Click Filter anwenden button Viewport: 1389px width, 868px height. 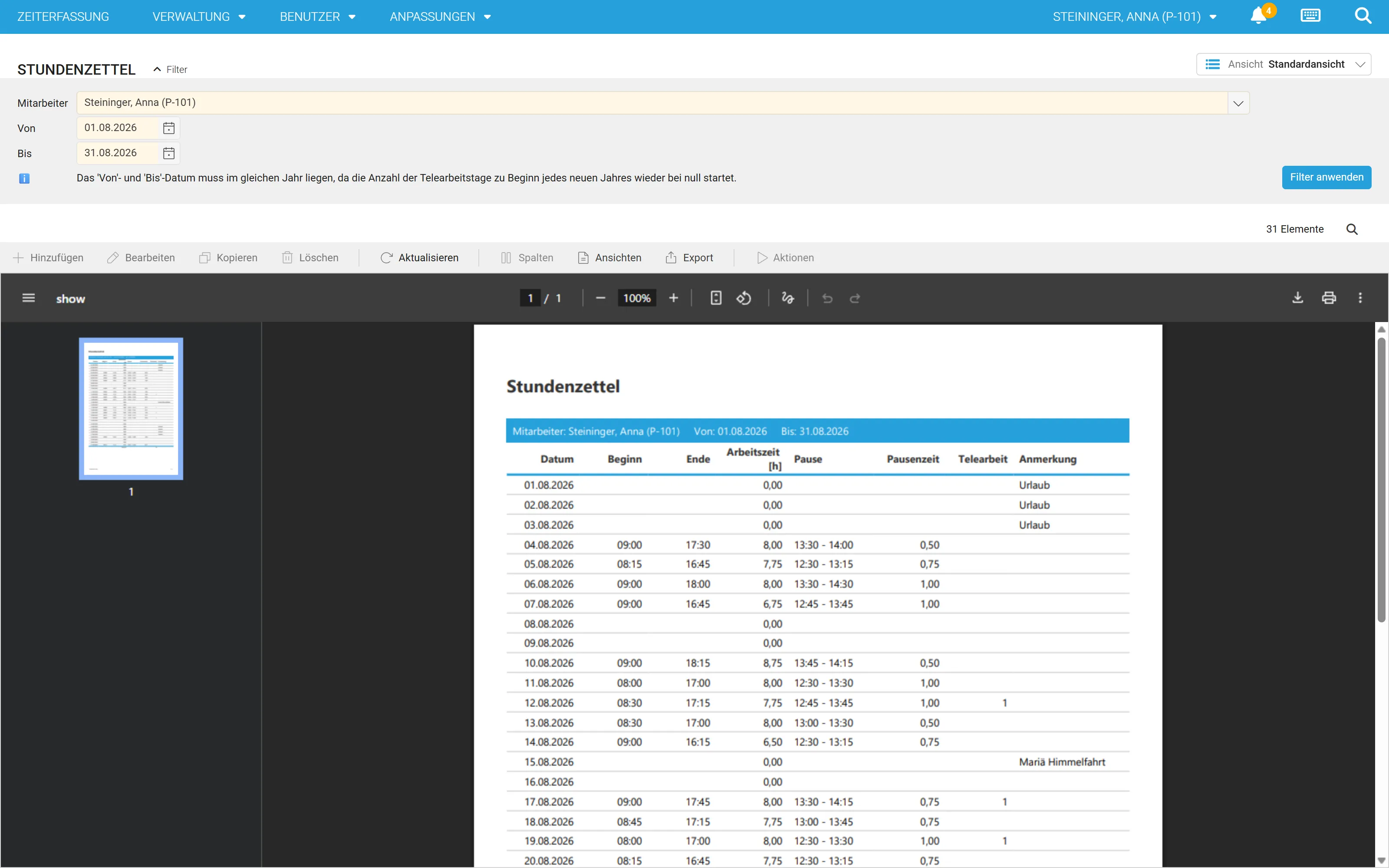1326,178
